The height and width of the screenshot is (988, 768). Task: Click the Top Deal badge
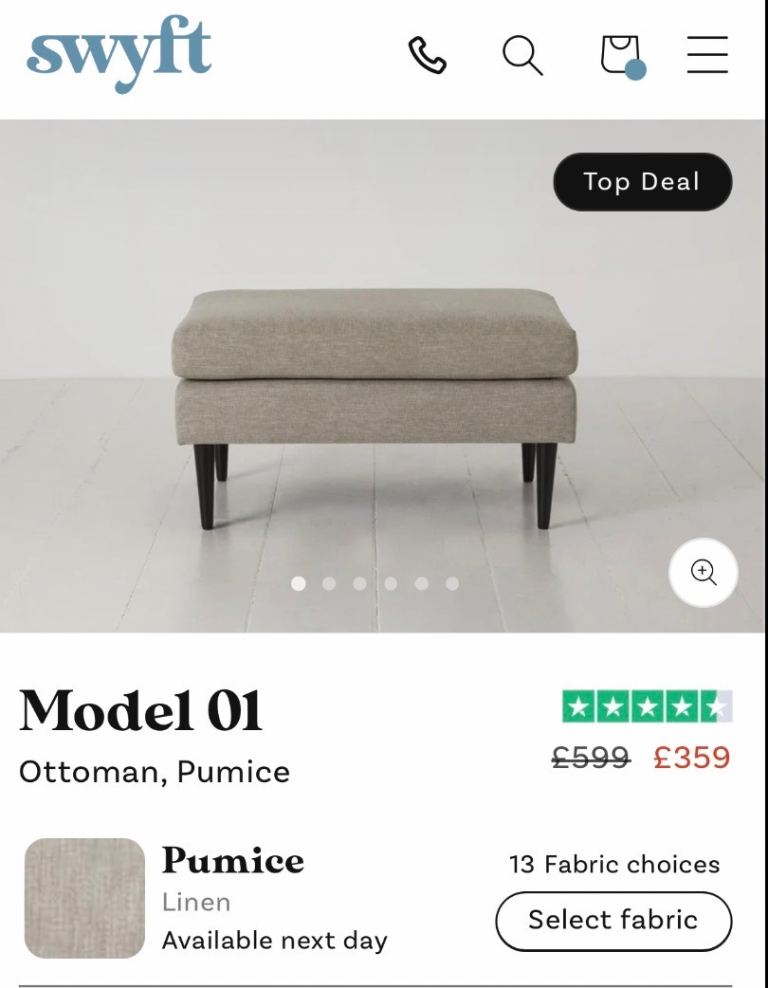(642, 182)
